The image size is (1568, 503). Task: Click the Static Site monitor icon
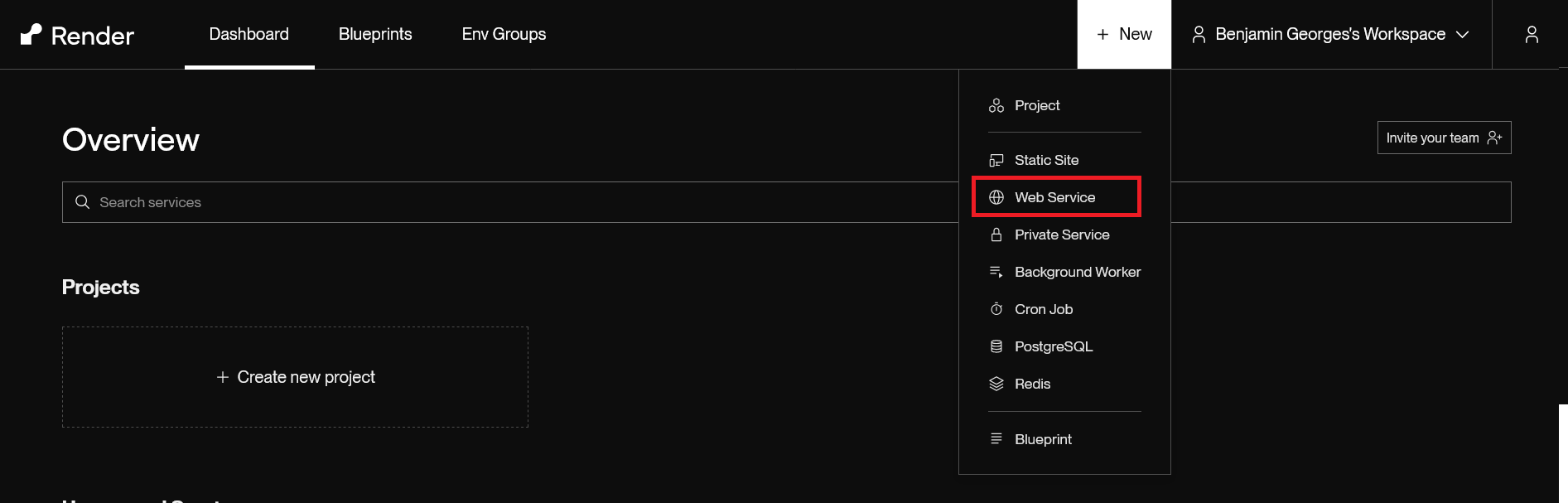coord(996,160)
